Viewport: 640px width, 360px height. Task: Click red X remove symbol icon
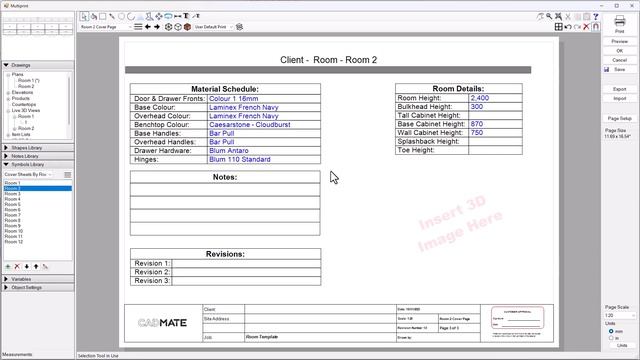click(x=17, y=267)
